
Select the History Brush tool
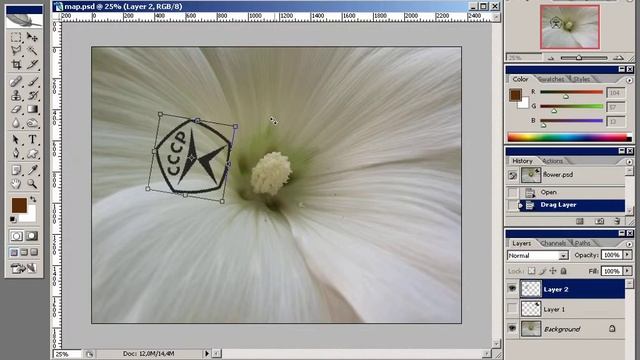click(32, 96)
